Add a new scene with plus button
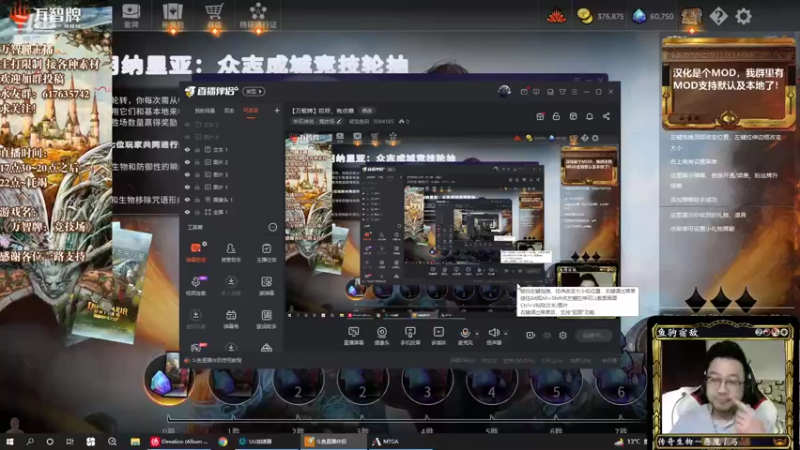 [x=277, y=110]
